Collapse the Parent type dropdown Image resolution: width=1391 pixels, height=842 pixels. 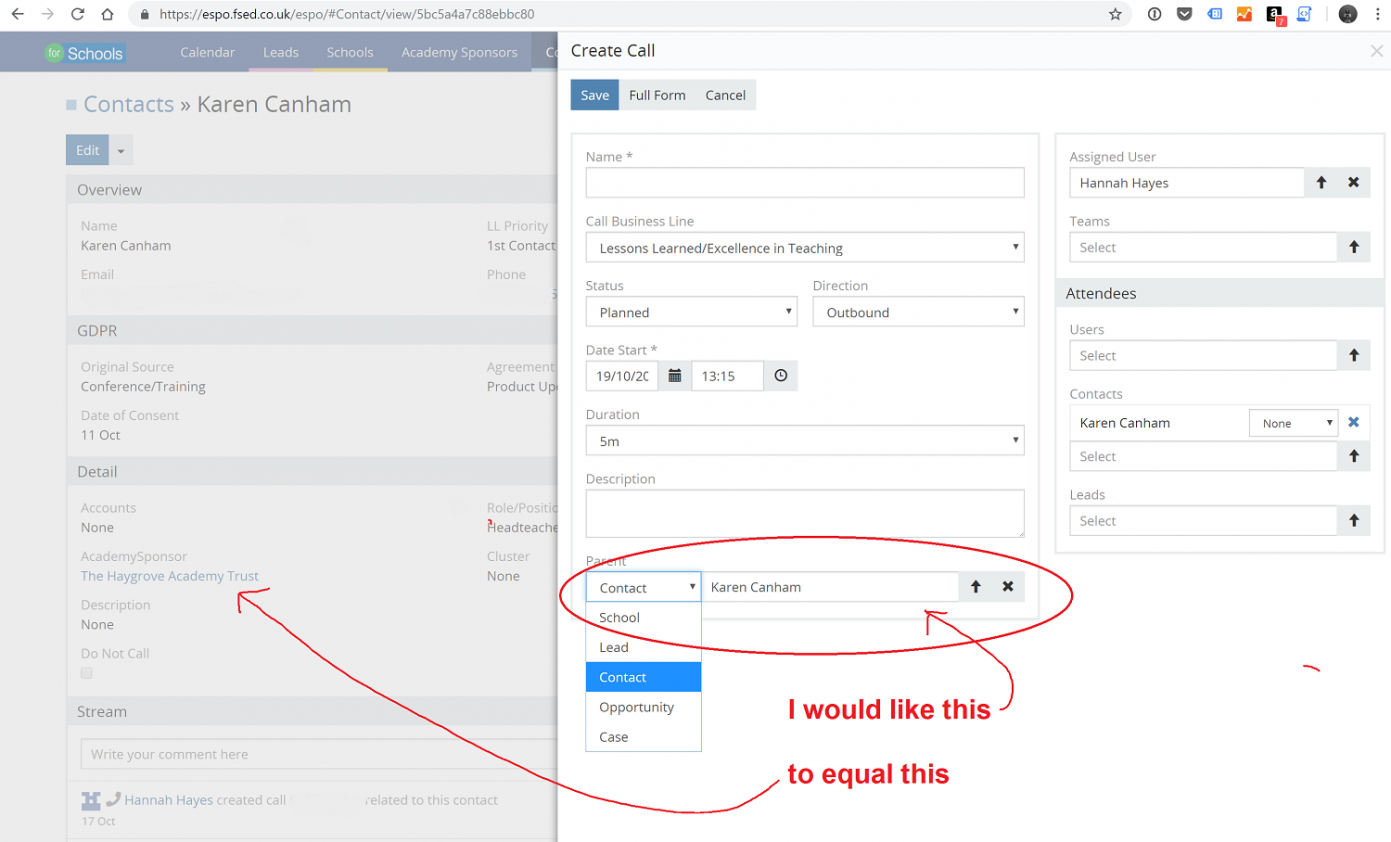[x=643, y=587]
